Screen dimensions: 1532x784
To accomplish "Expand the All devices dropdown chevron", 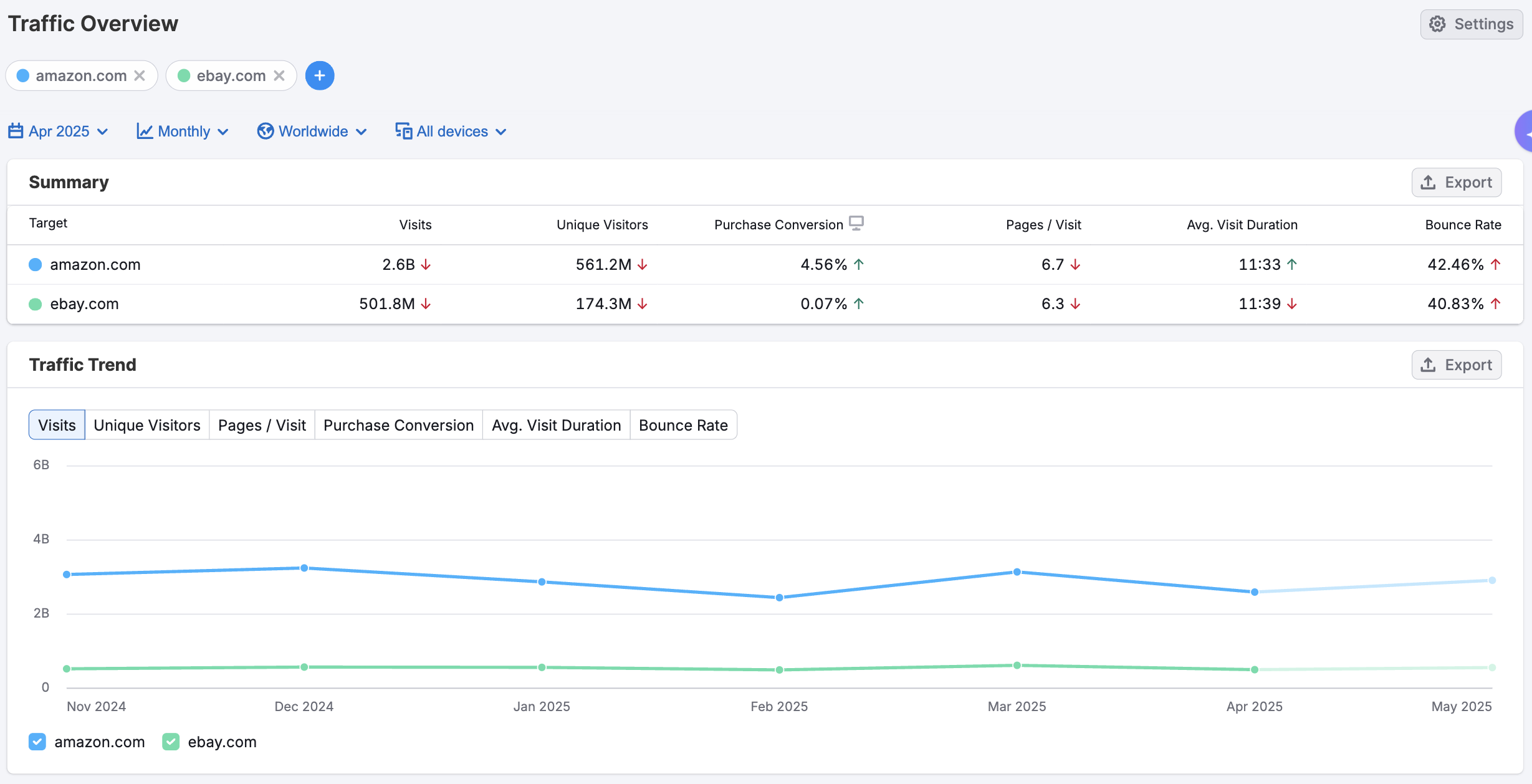I will tap(500, 131).
